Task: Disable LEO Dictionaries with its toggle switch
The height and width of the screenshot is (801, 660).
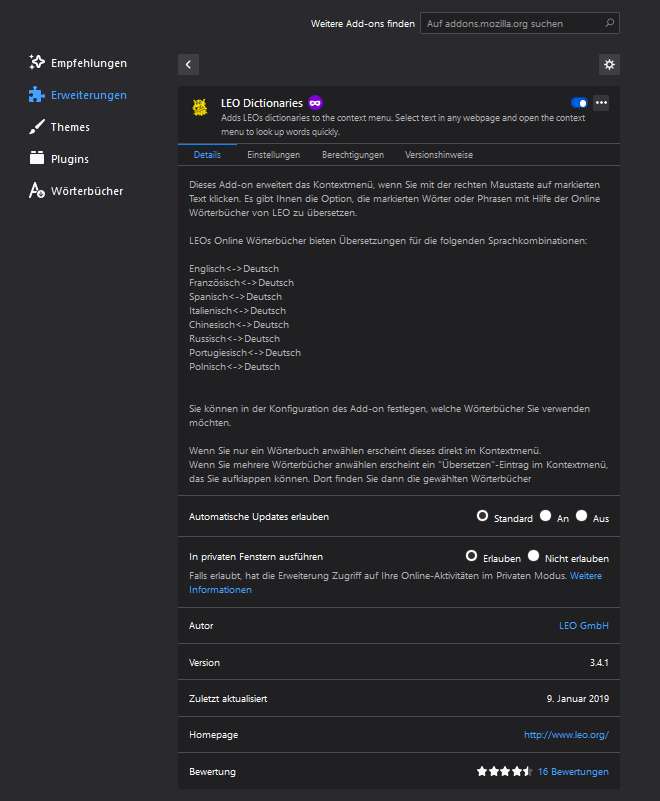Action: coord(578,102)
